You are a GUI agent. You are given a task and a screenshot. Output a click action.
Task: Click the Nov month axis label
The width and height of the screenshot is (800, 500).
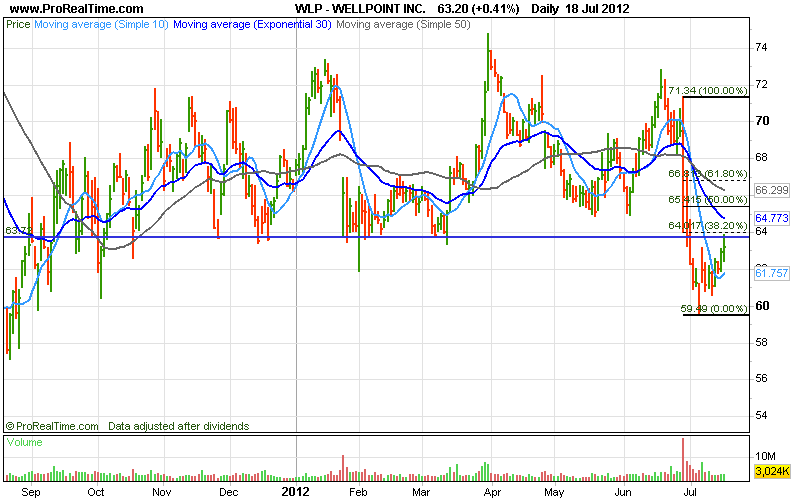point(162,492)
